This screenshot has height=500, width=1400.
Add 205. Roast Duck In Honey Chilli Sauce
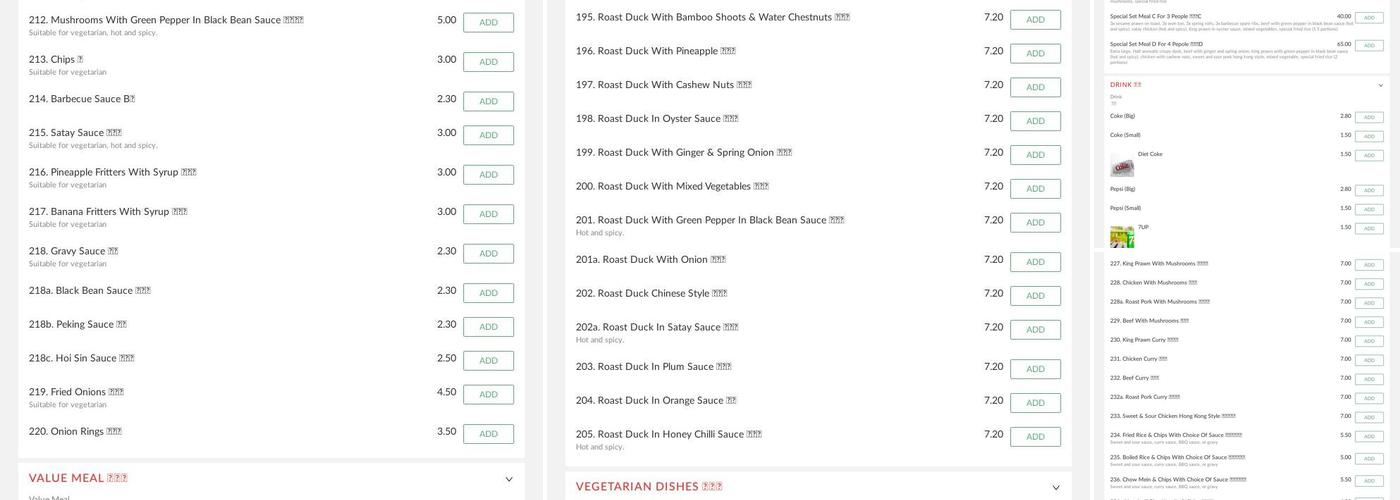point(1035,437)
